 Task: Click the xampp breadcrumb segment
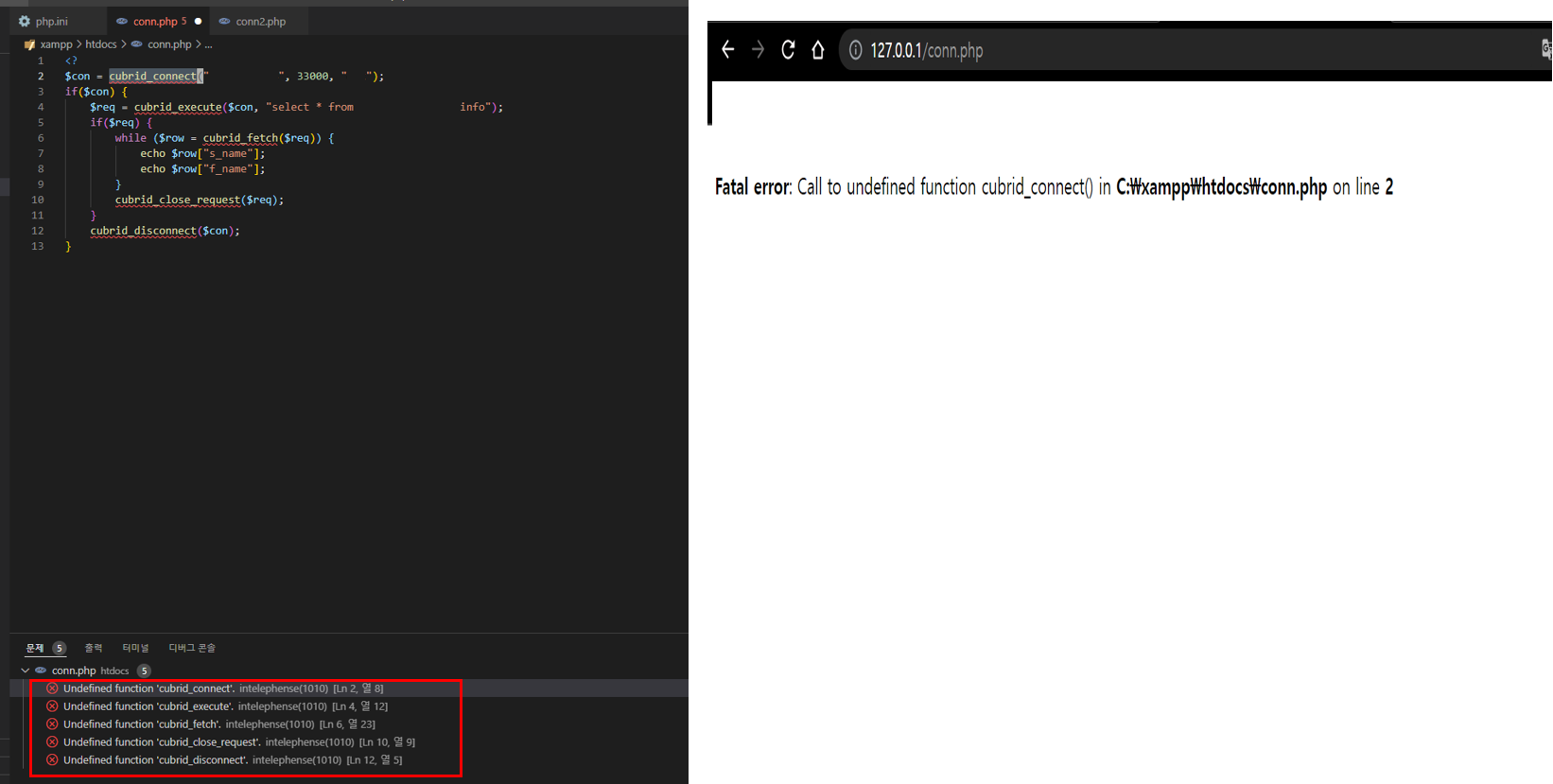click(x=56, y=44)
